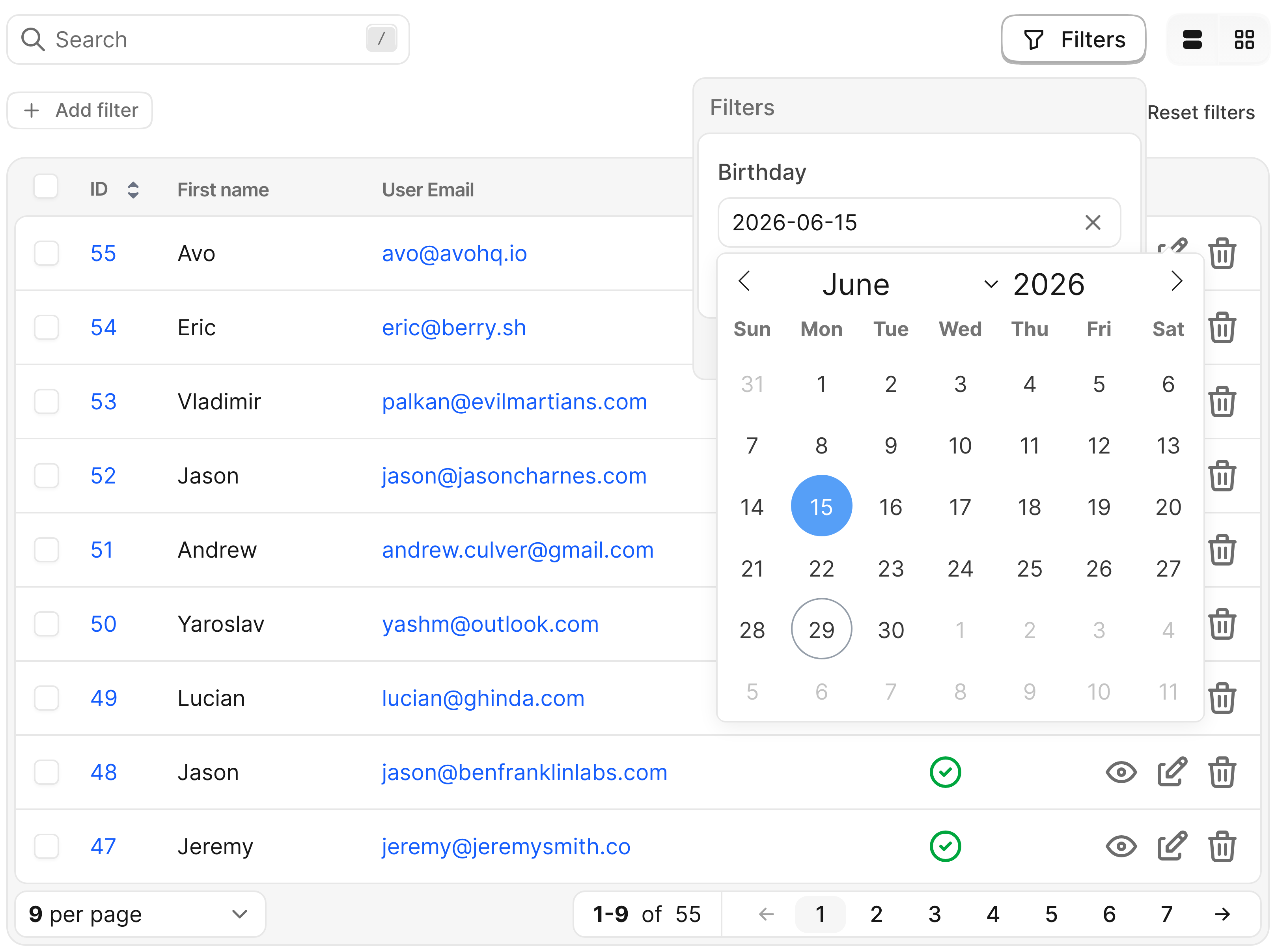This screenshot has height=952, width=1276.
Task: Open user ID 54 link
Action: [x=103, y=327]
